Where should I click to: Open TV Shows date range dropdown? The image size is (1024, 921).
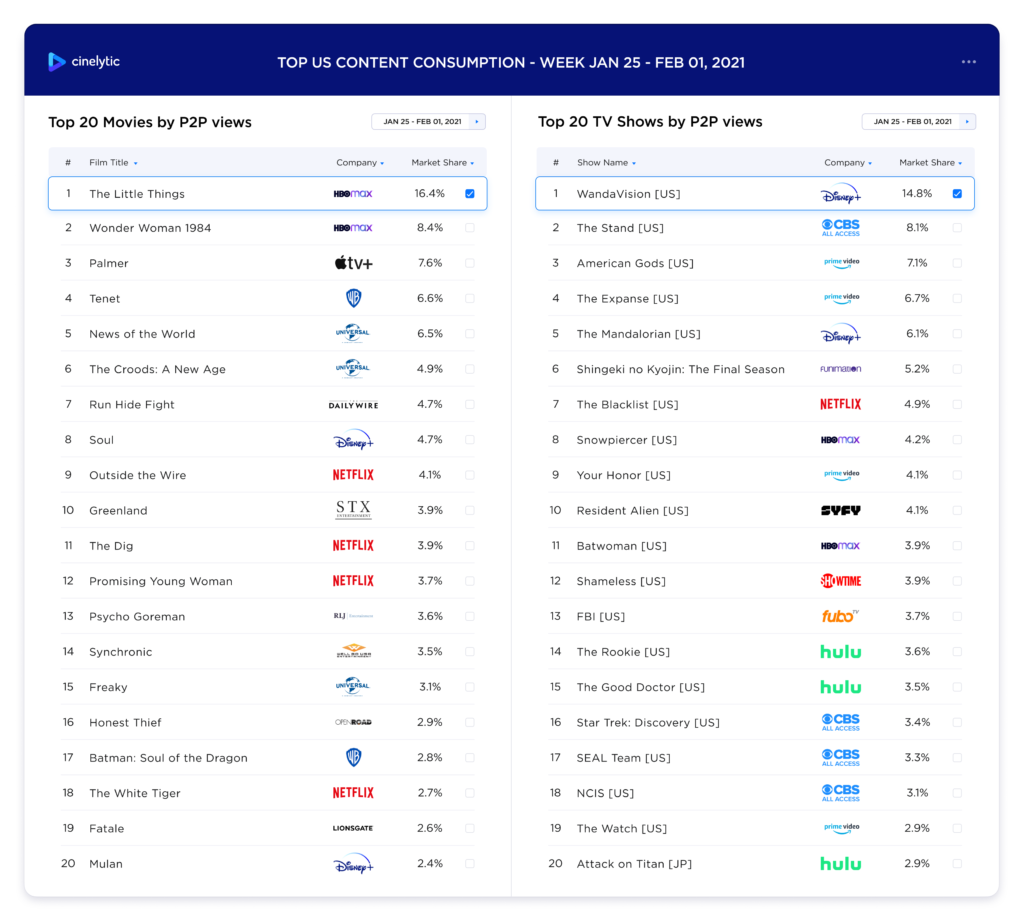pos(918,121)
